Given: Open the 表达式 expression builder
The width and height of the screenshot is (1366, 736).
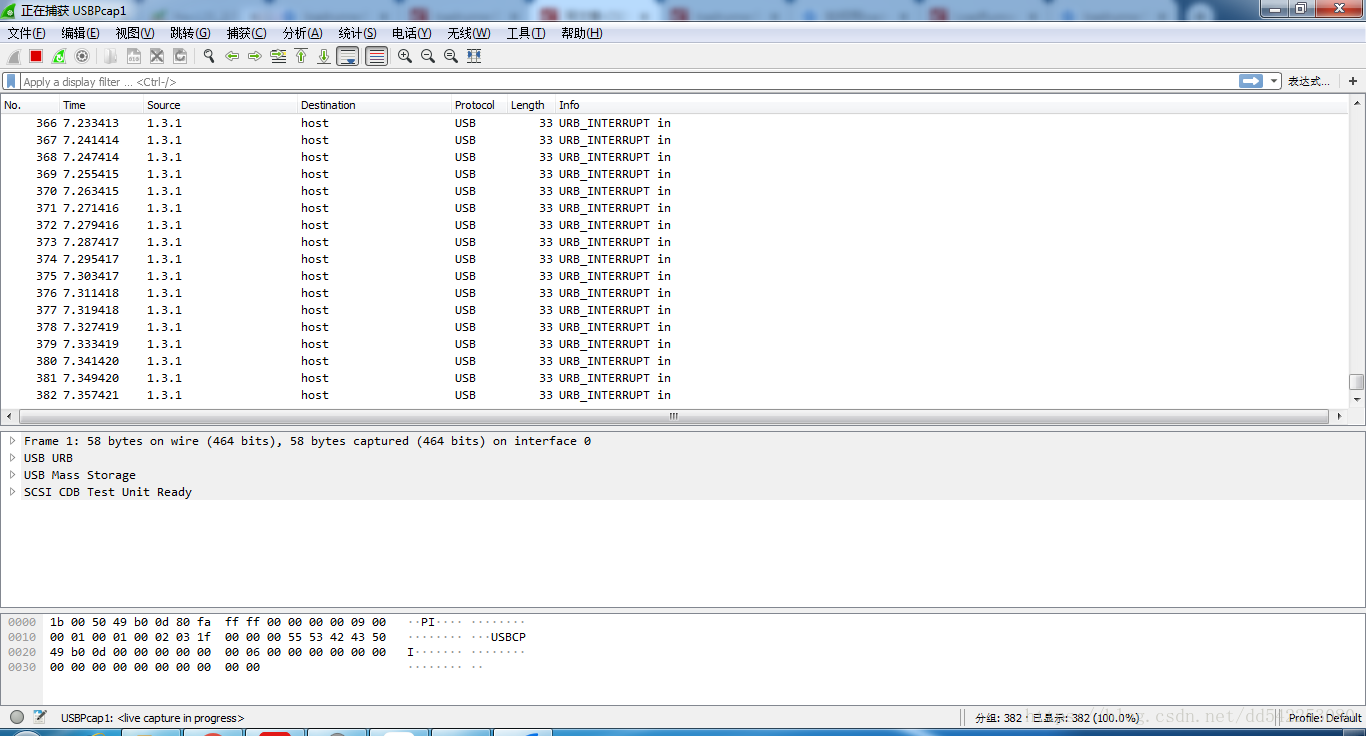Looking at the screenshot, I should point(1308,82).
